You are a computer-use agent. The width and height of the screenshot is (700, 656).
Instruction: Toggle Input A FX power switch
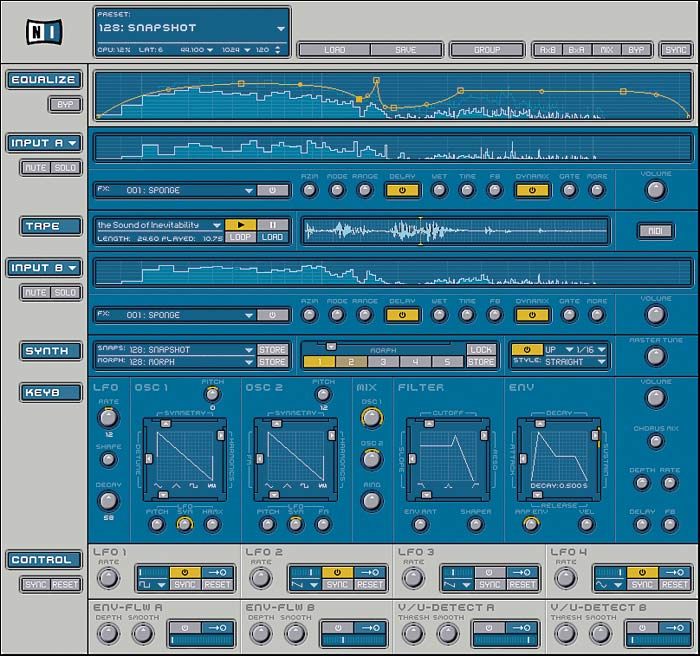272,190
